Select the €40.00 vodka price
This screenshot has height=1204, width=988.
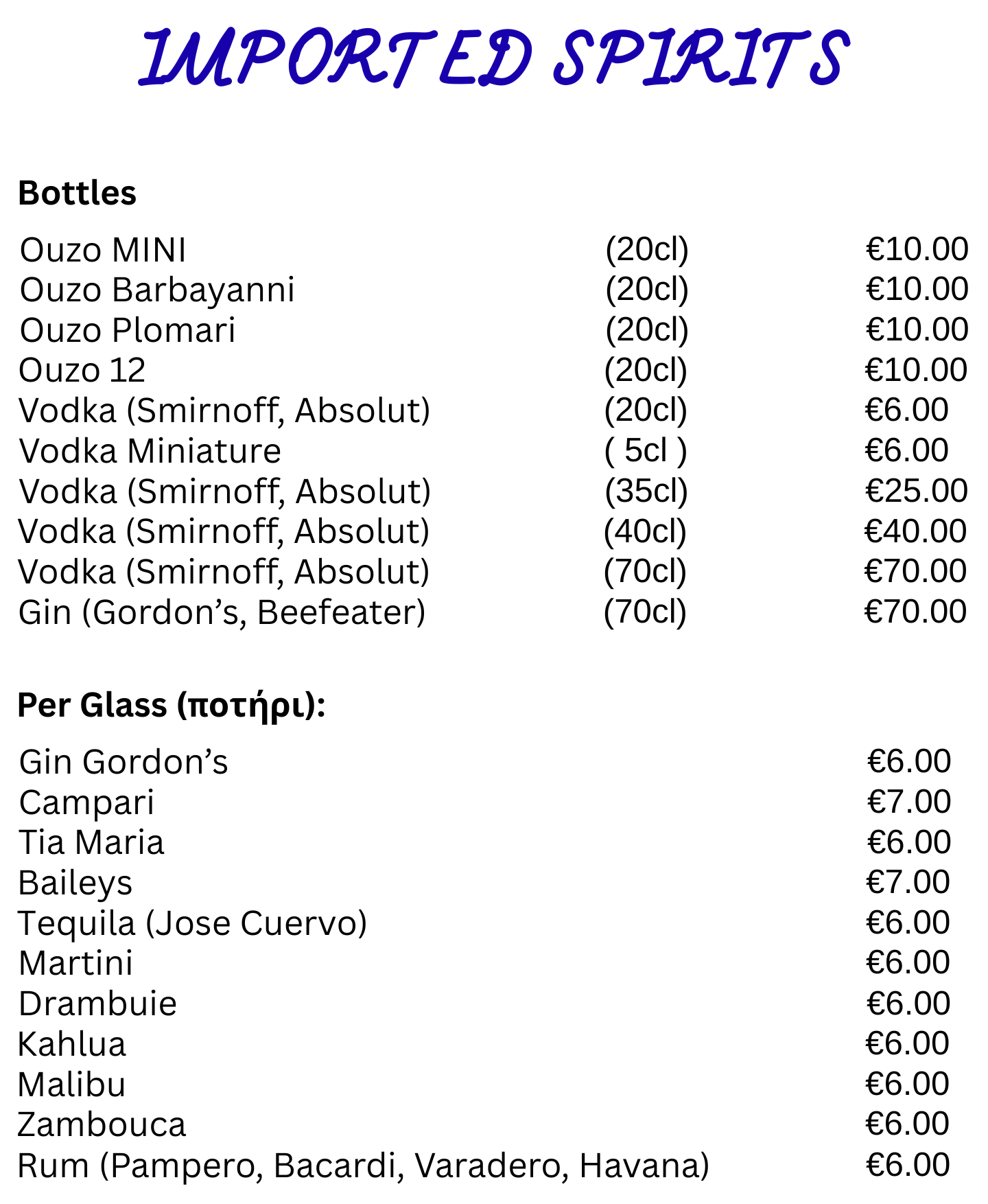tap(915, 531)
